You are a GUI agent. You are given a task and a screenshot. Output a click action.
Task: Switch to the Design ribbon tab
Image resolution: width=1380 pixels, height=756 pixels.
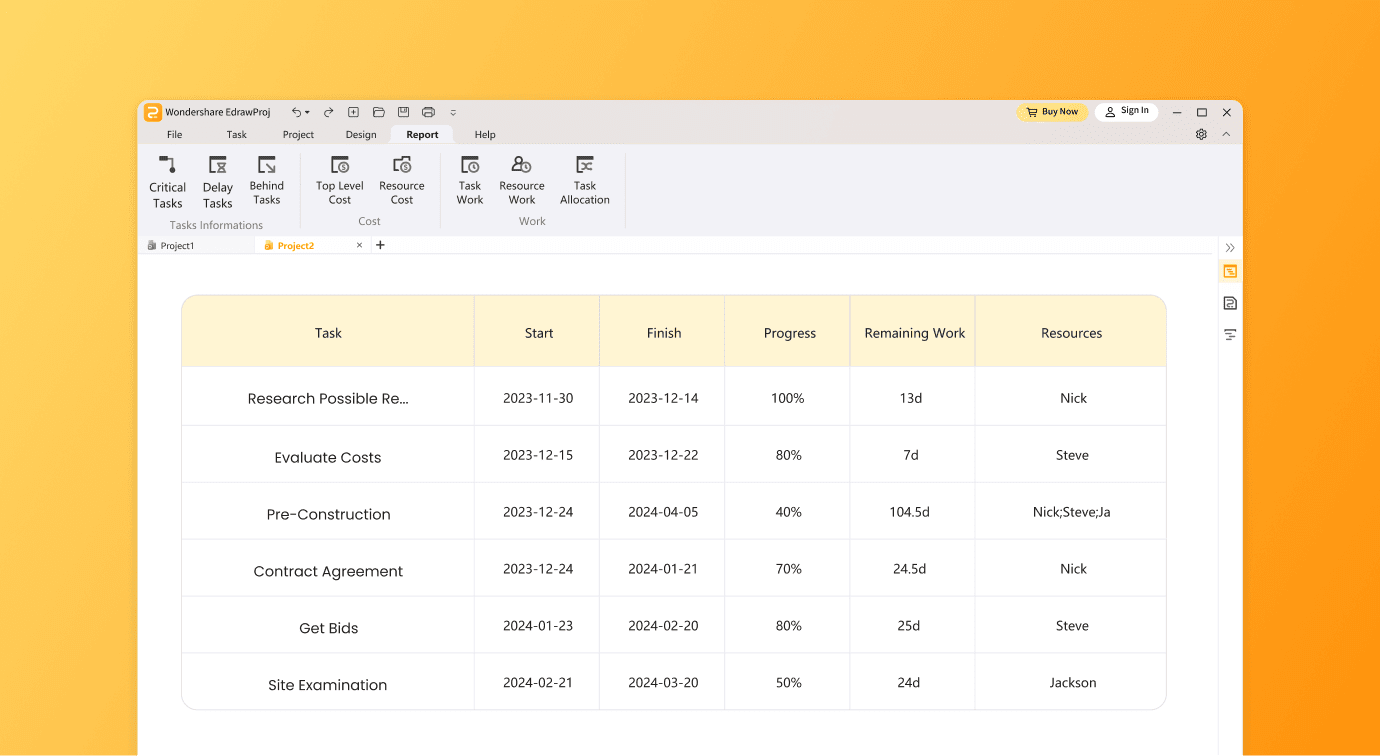[x=361, y=135]
